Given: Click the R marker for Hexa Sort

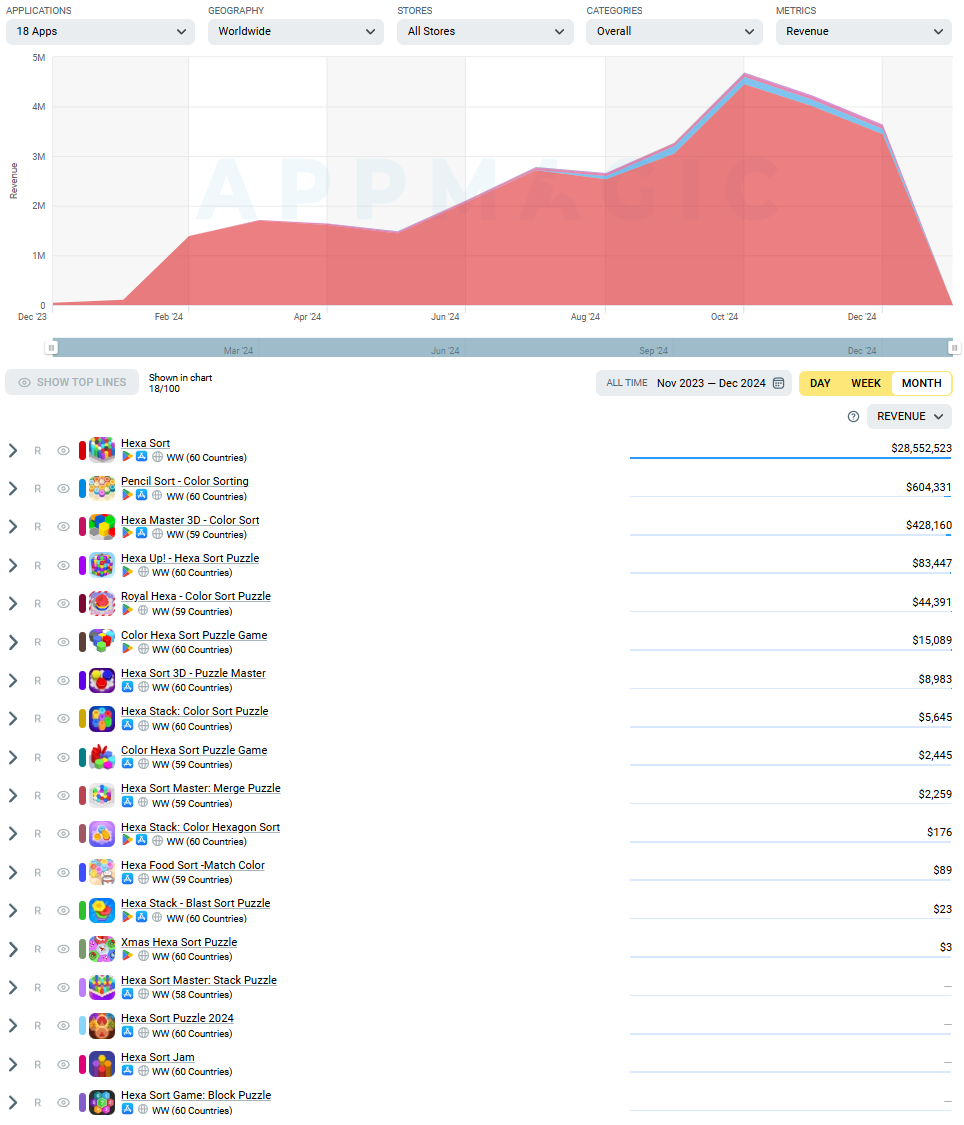Looking at the screenshot, I should 37,451.
